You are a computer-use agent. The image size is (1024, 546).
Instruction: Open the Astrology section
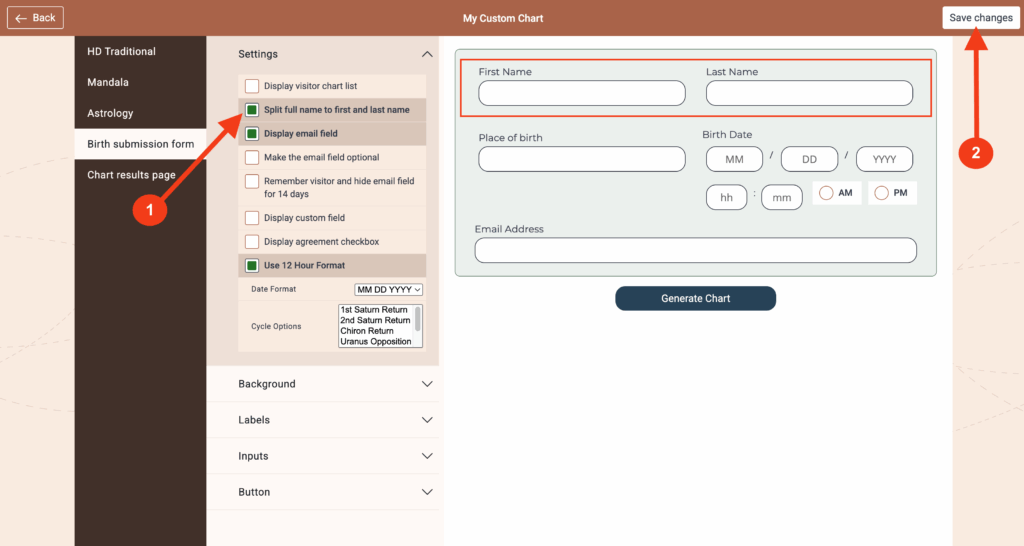point(110,113)
